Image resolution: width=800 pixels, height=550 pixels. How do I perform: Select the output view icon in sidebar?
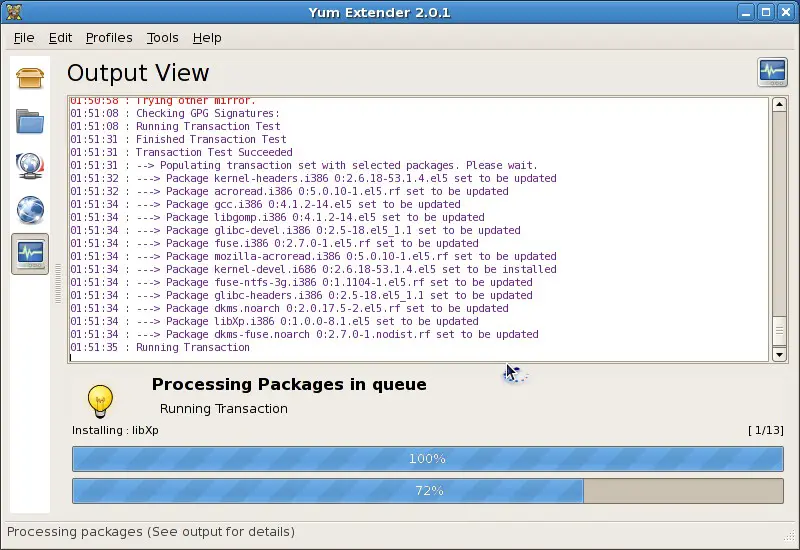tap(30, 254)
